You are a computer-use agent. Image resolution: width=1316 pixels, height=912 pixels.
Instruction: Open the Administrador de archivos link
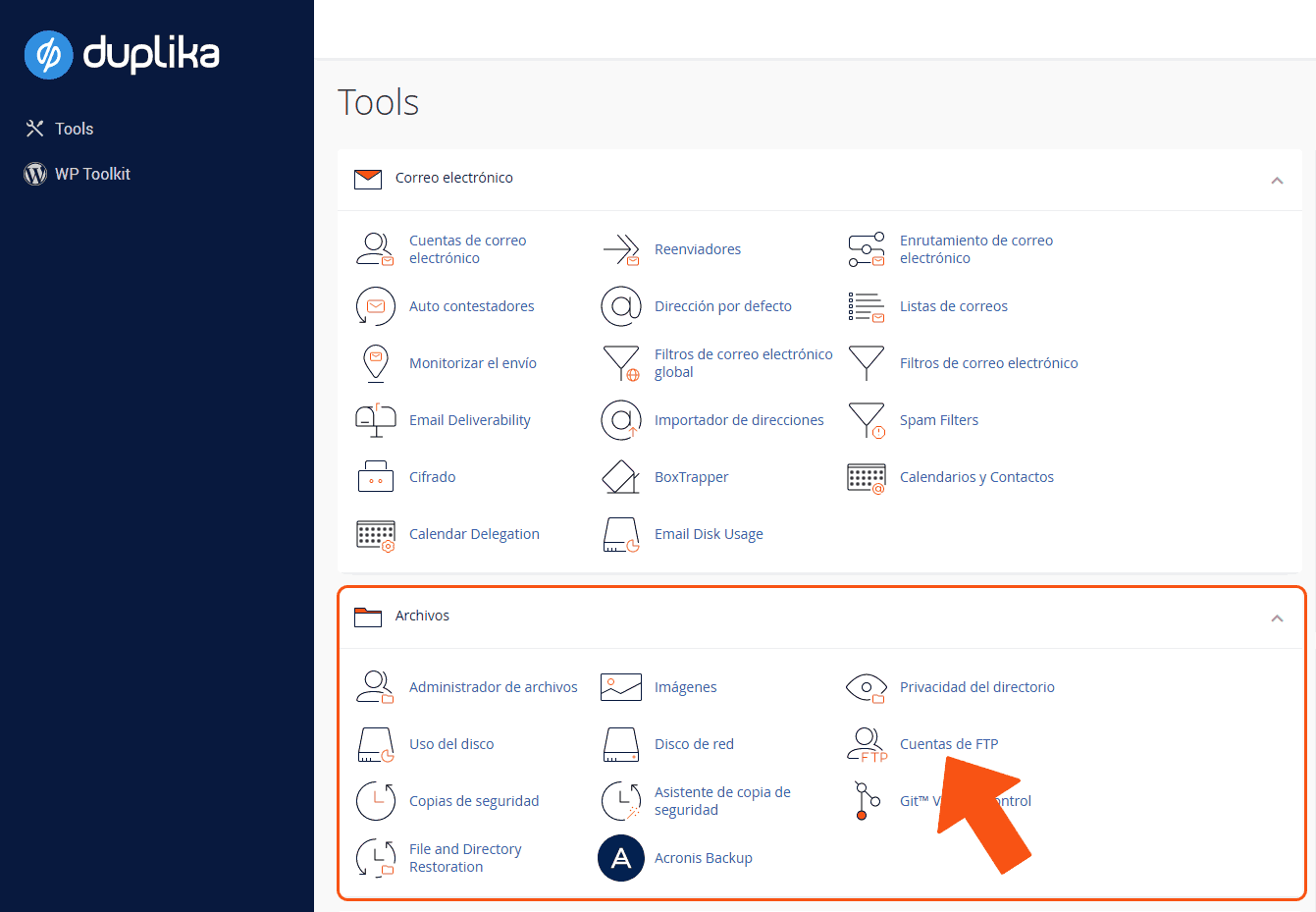(x=493, y=687)
